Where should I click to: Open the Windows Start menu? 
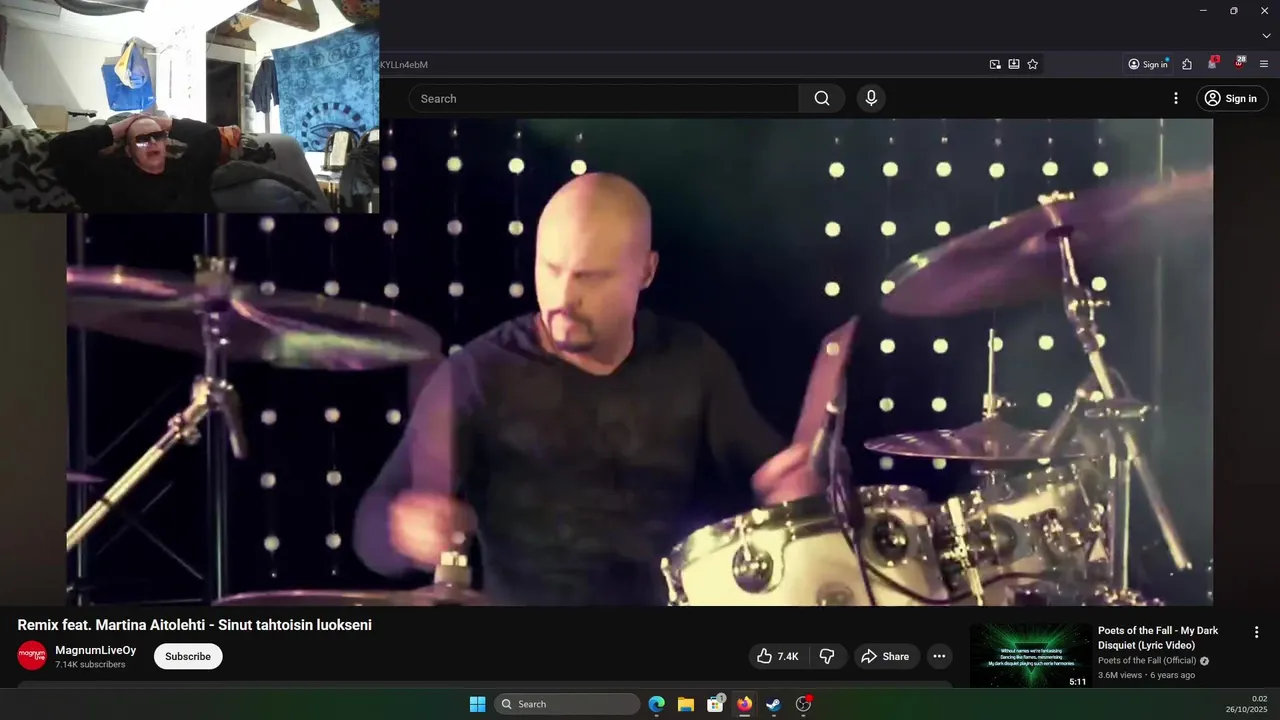tap(477, 704)
